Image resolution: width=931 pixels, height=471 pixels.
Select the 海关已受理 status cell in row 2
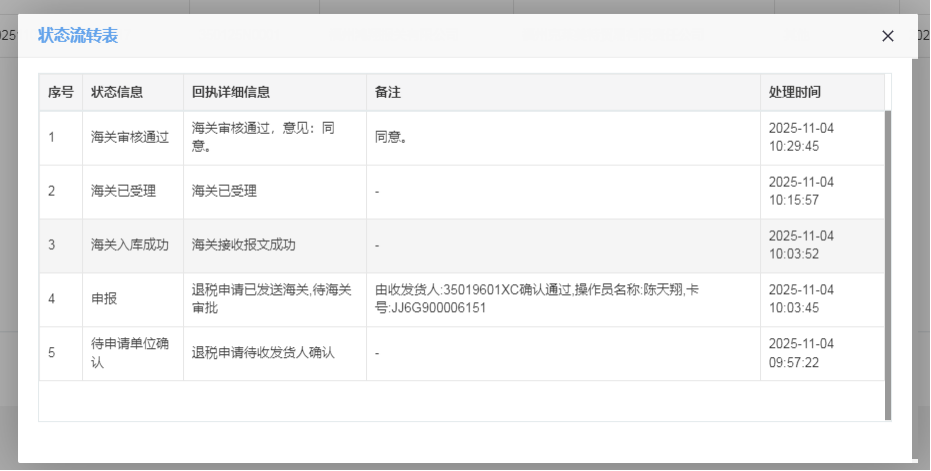point(123,191)
